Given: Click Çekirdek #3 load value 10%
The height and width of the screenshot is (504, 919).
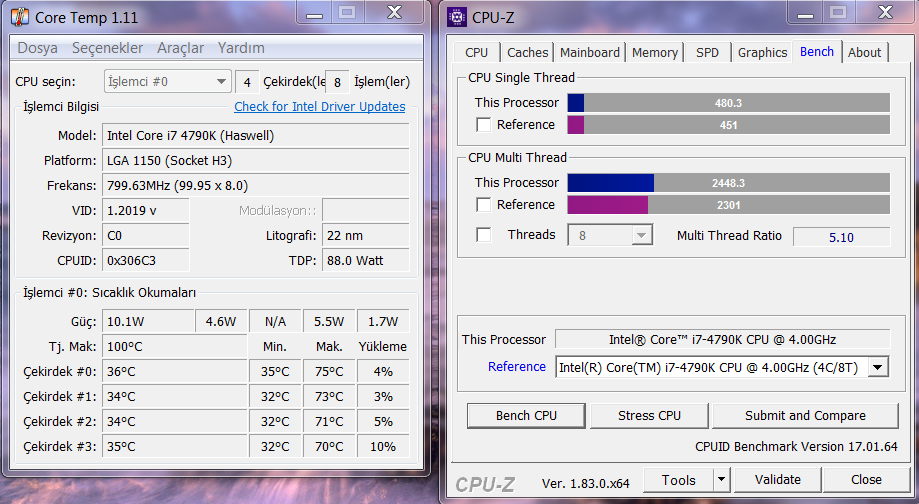Looking at the screenshot, I should coord(383,447).
